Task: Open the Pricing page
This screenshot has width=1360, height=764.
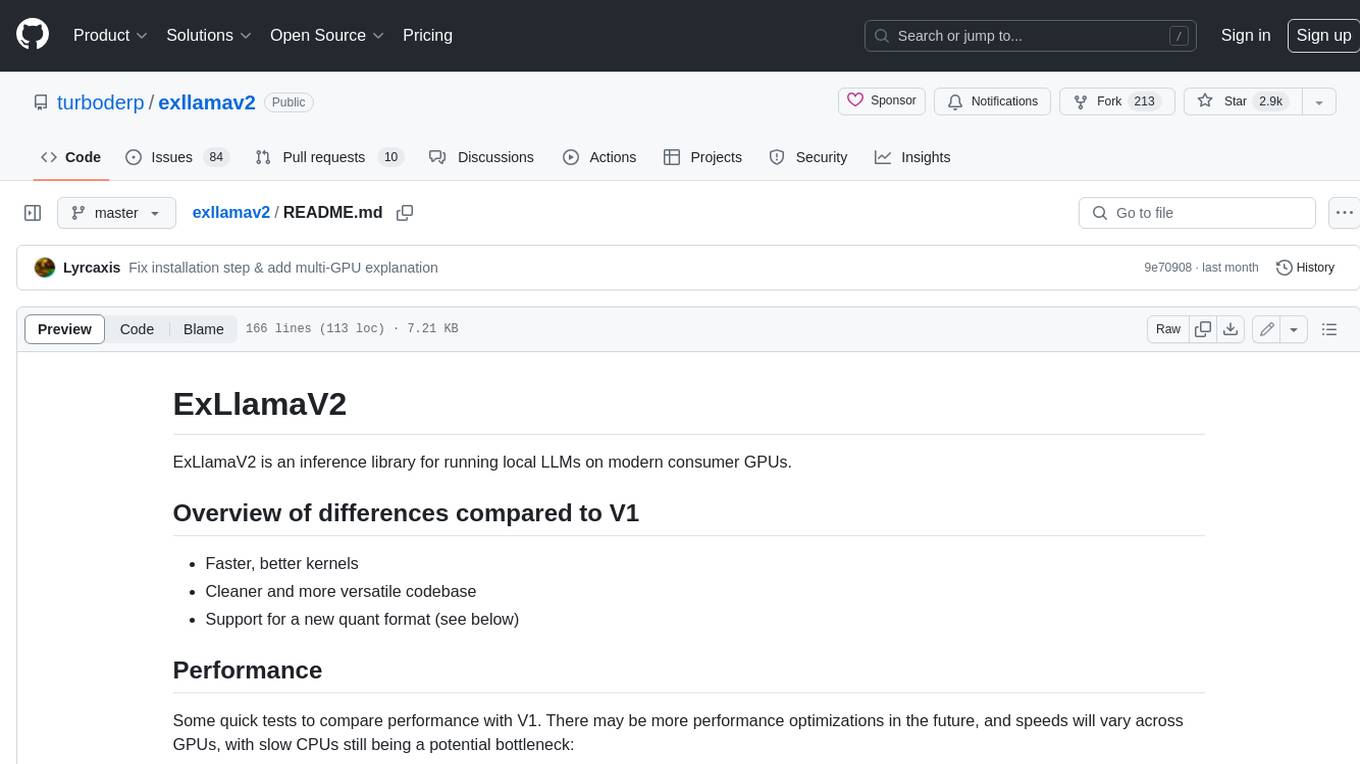Action: coord(427,35)
